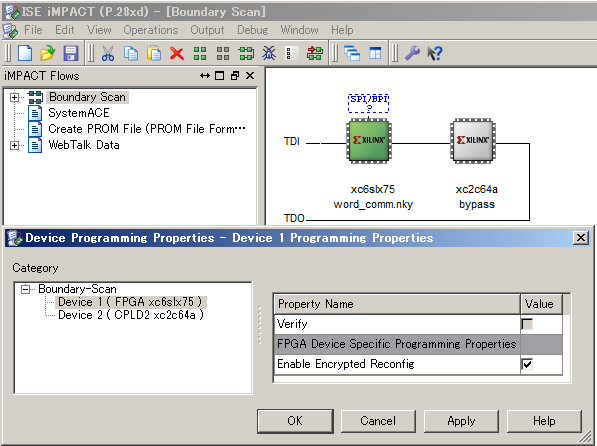The width and height of the screenshot is (597, 446).
Task: Click the ISE iMPACT menu bar application icon
Action: [x=10, y=30]
